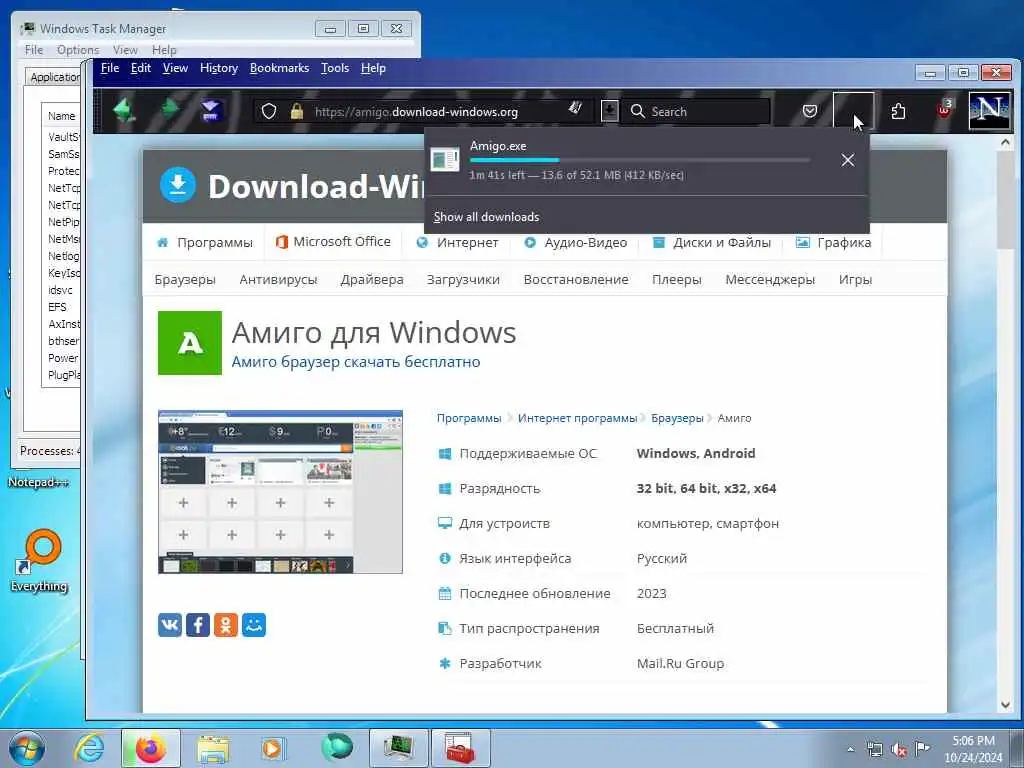
Task: Open the History menu
Action: click(x=219, y=68)
